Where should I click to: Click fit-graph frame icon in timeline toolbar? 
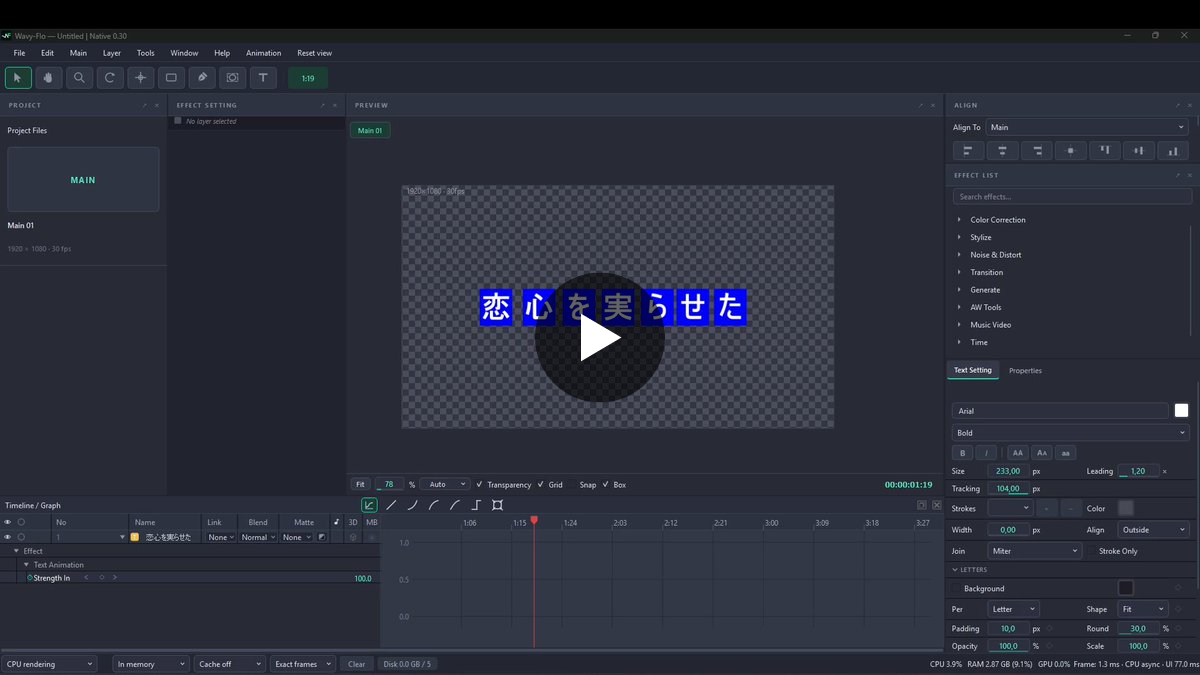coord(497,505)
